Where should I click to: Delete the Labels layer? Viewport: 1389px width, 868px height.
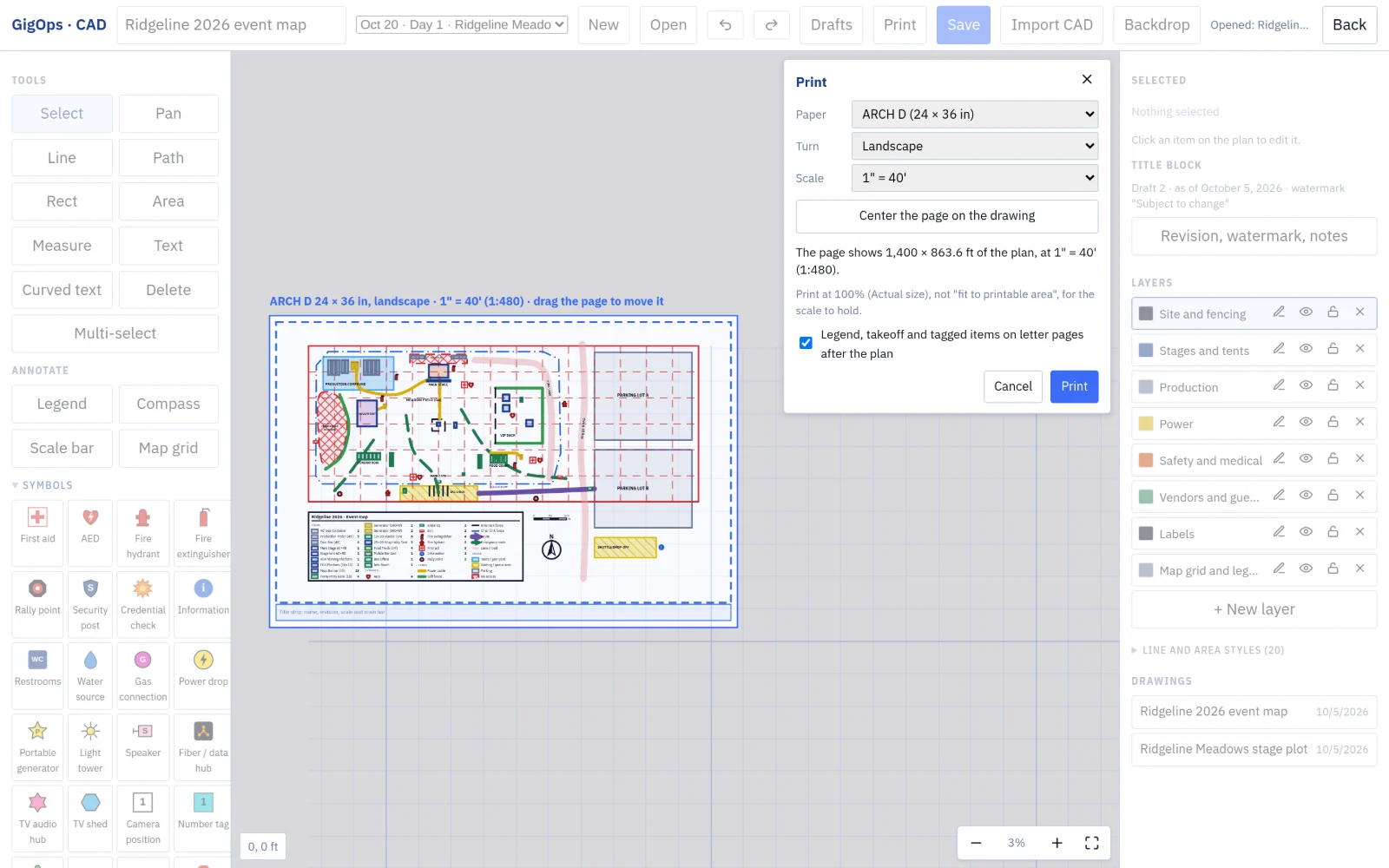point(1359,532)
